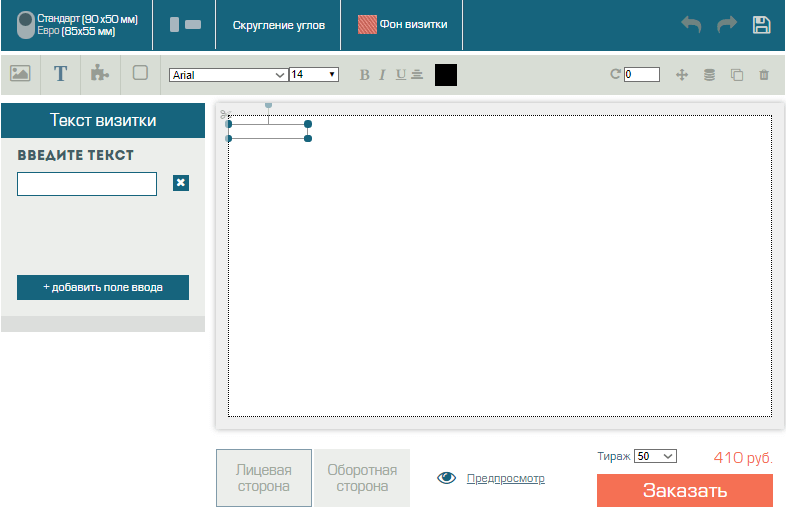
Task: Select horizontal card orientation icon
Action: tap(193, 25)
